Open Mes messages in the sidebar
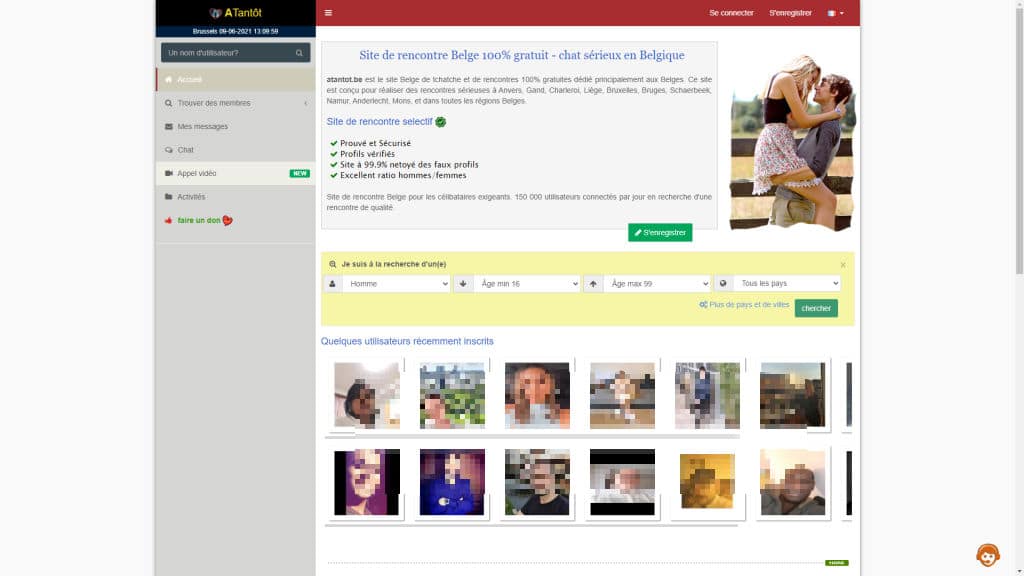This screenshot has width=1024, height=576. point(235,127)
